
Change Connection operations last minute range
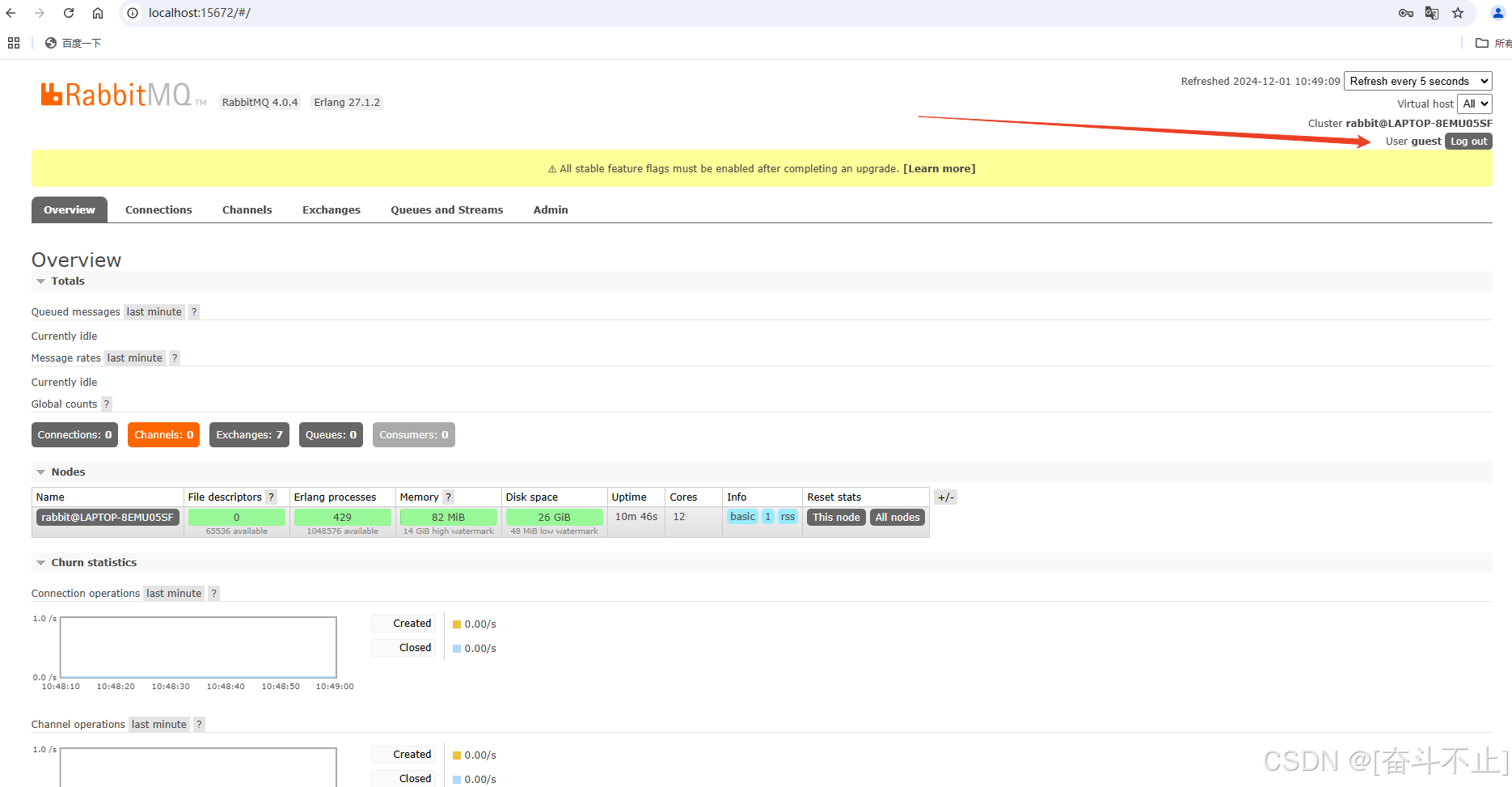click(174, 594)
